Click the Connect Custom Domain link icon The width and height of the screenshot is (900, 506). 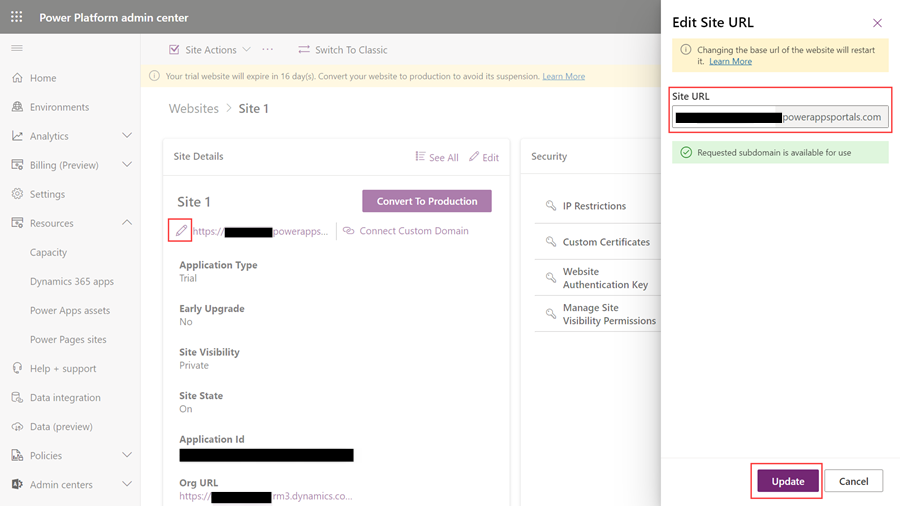pyautogui.click(x=349, y=231)
